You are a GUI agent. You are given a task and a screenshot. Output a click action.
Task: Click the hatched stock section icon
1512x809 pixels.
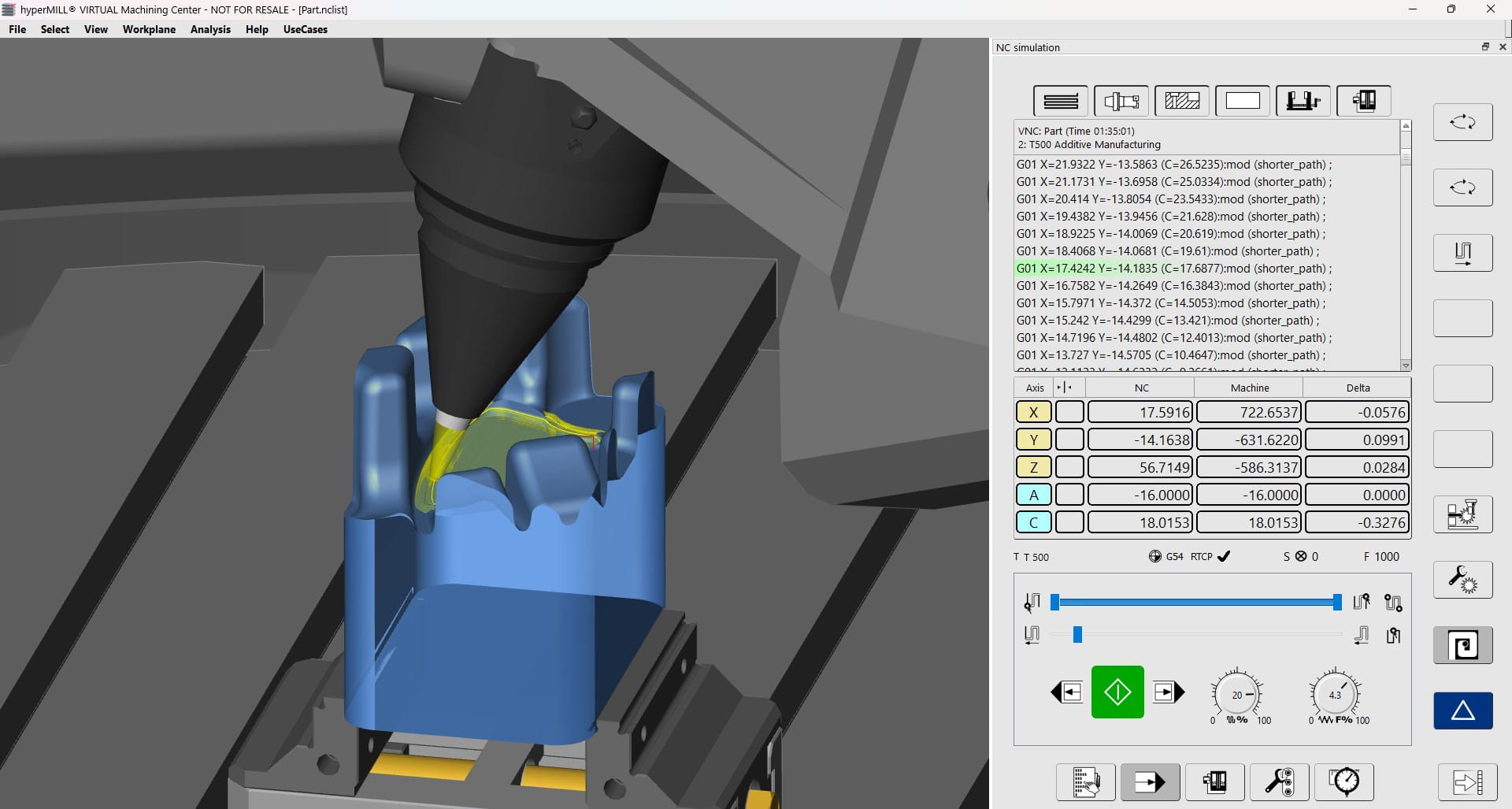[x=1182, y=101]
